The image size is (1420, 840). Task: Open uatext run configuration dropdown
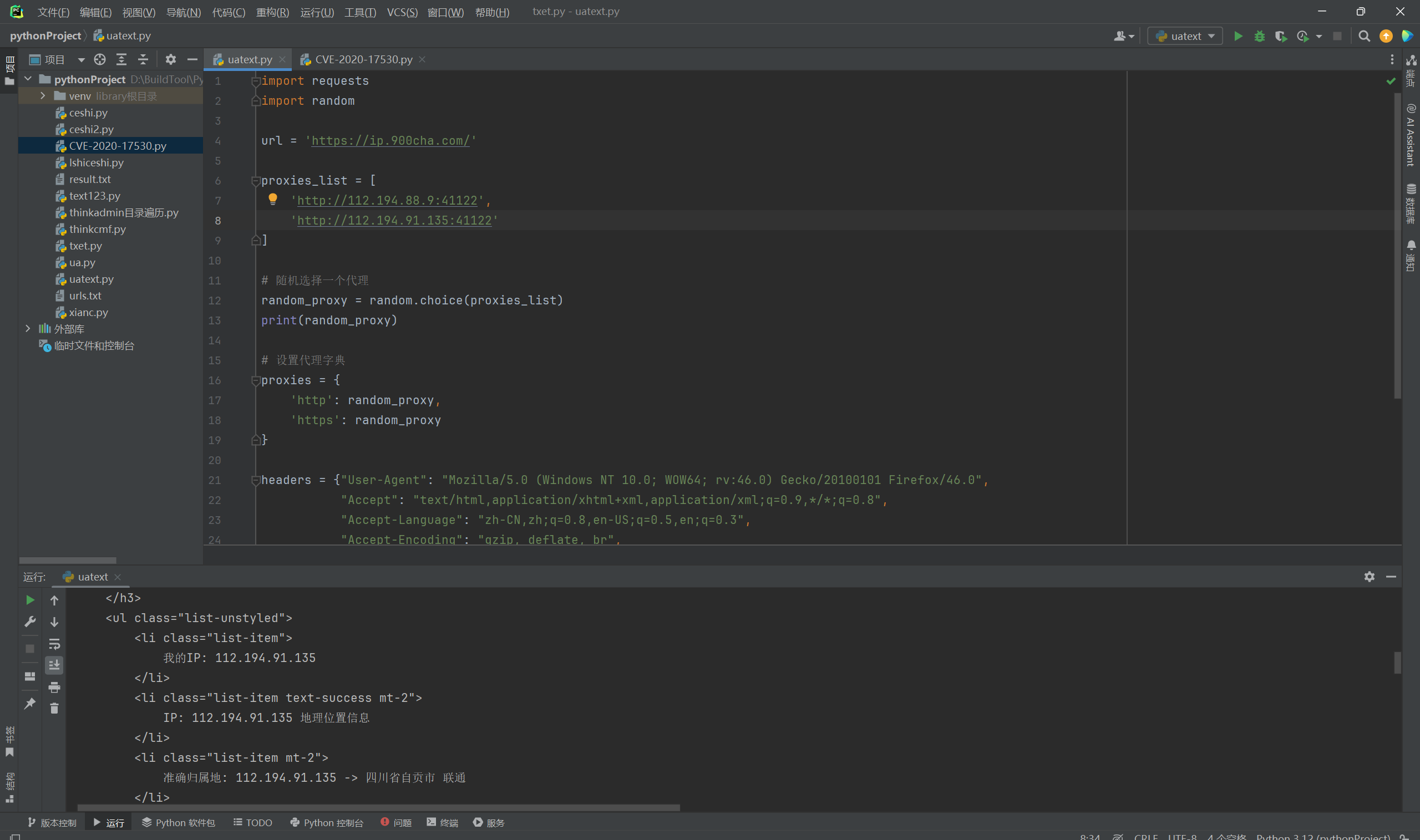tap(1185, 36)
